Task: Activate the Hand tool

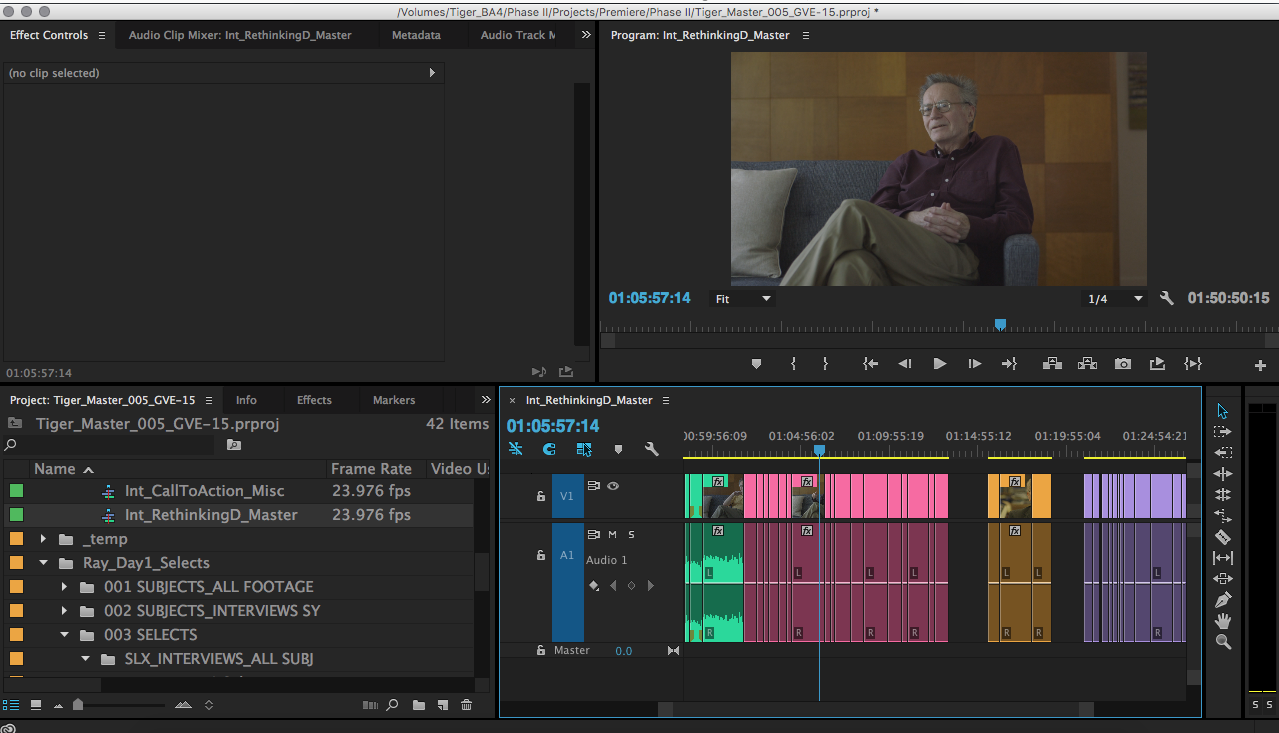Action: pyautogui.click(x=1222, y=621)
